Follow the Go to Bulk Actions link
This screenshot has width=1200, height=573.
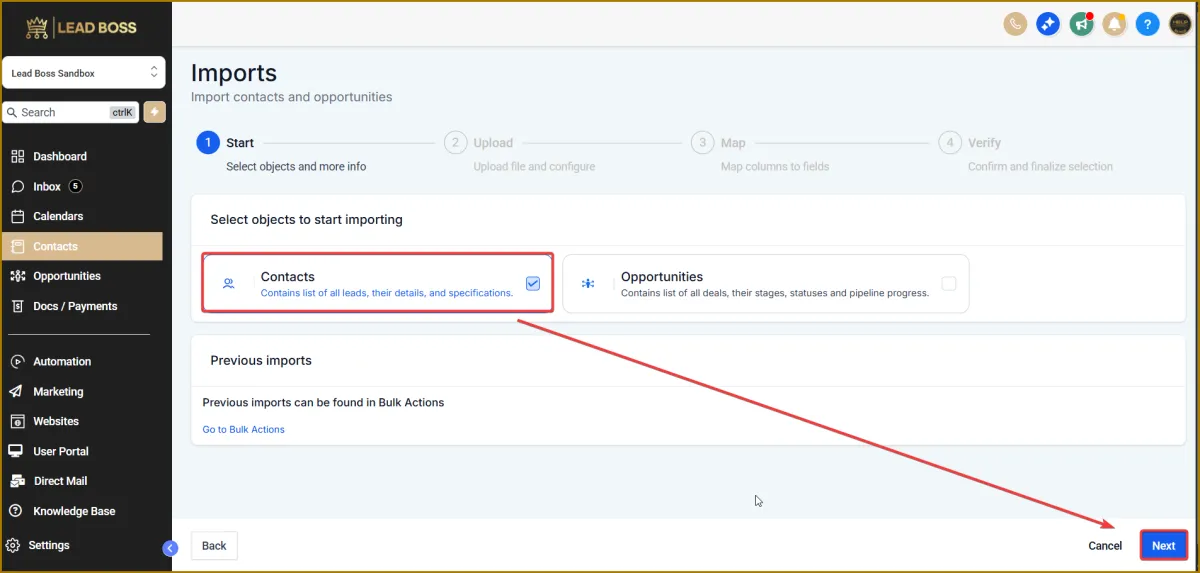(243, 429)
